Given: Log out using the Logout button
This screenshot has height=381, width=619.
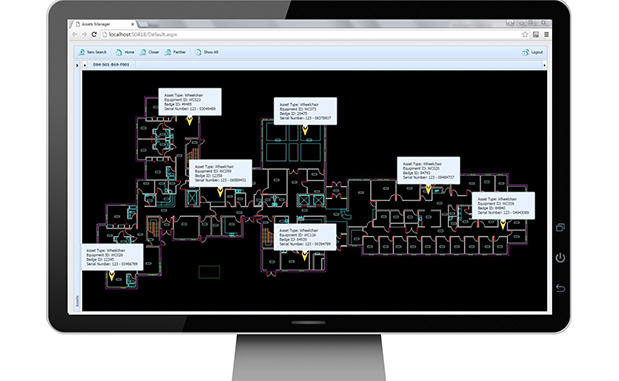Looking at the screenshot, I should pos(533,52).
